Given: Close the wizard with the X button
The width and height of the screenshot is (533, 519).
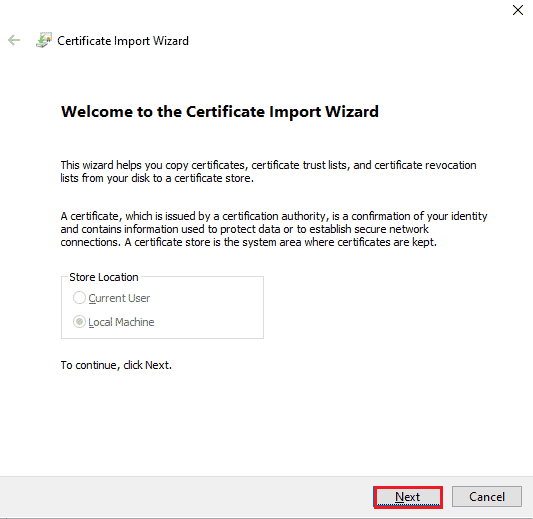Looking at the screenshot, I should tap(518, 10).
